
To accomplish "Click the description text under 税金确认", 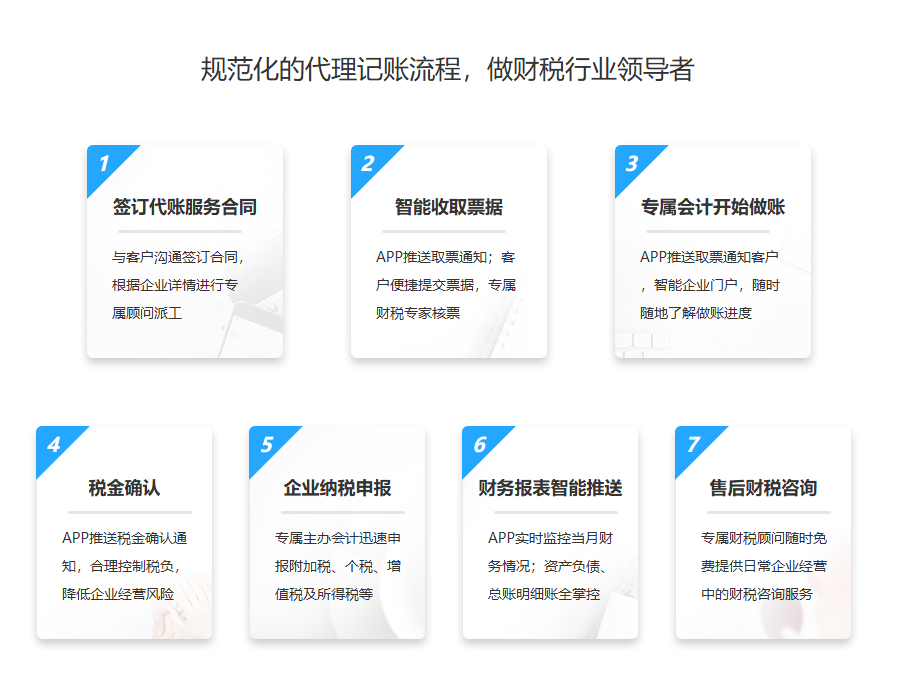I will (x=124, y=566).
